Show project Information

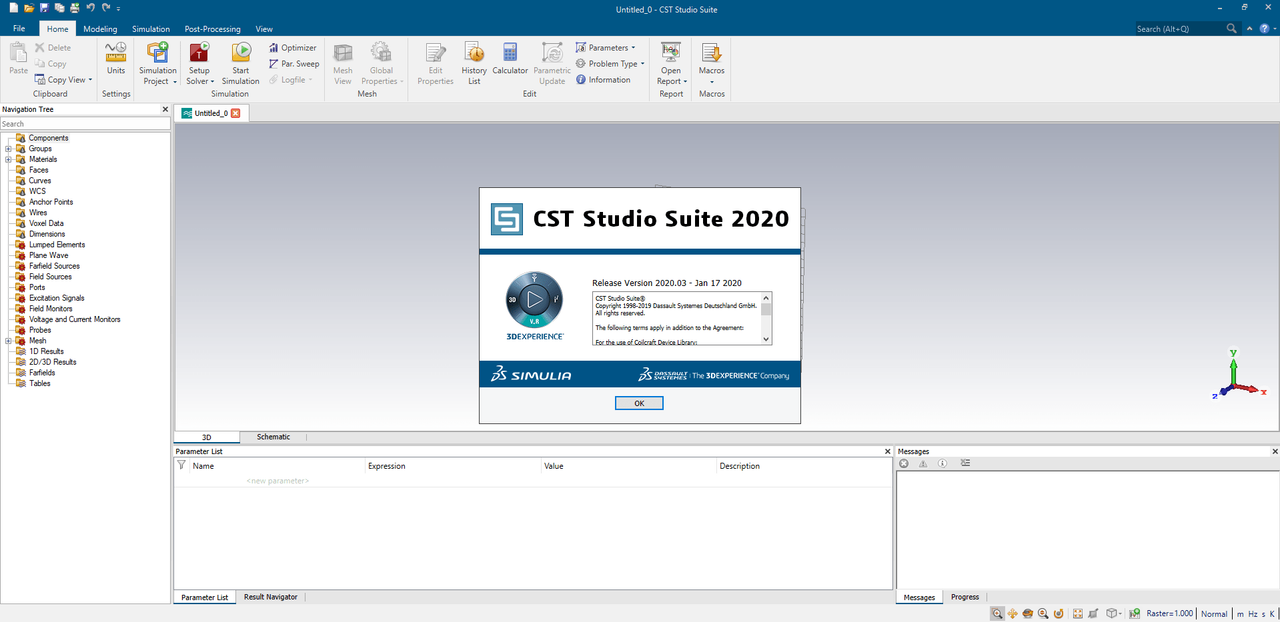(x=603, y=80)
